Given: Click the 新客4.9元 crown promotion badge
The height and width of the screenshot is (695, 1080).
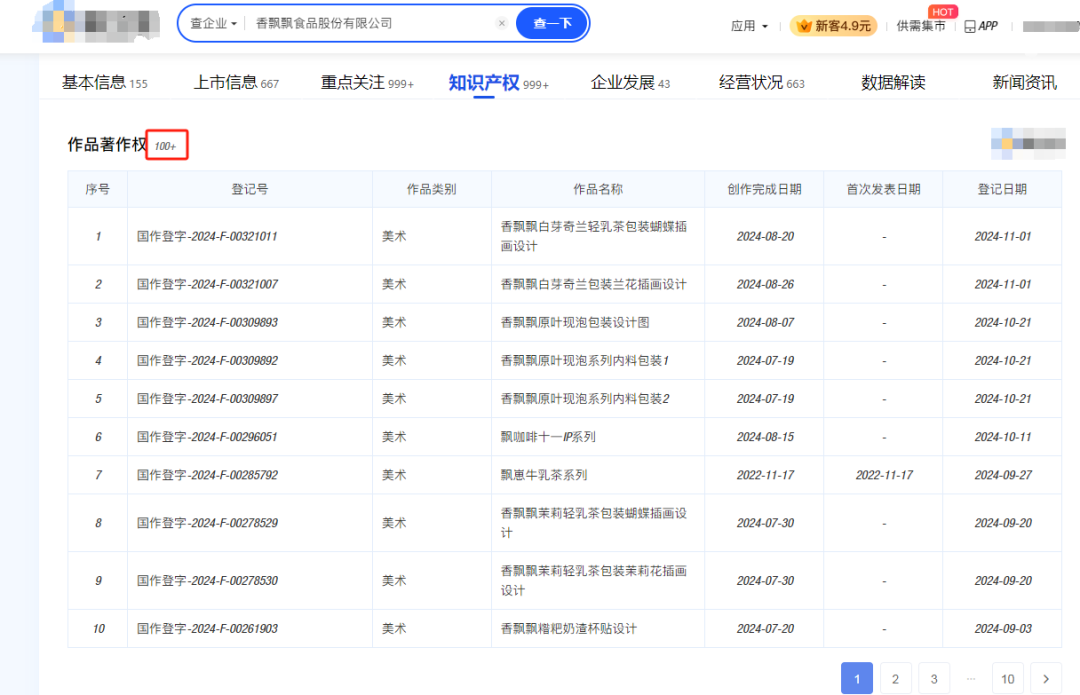Looking at the screenshot, I should coord(833,26).
